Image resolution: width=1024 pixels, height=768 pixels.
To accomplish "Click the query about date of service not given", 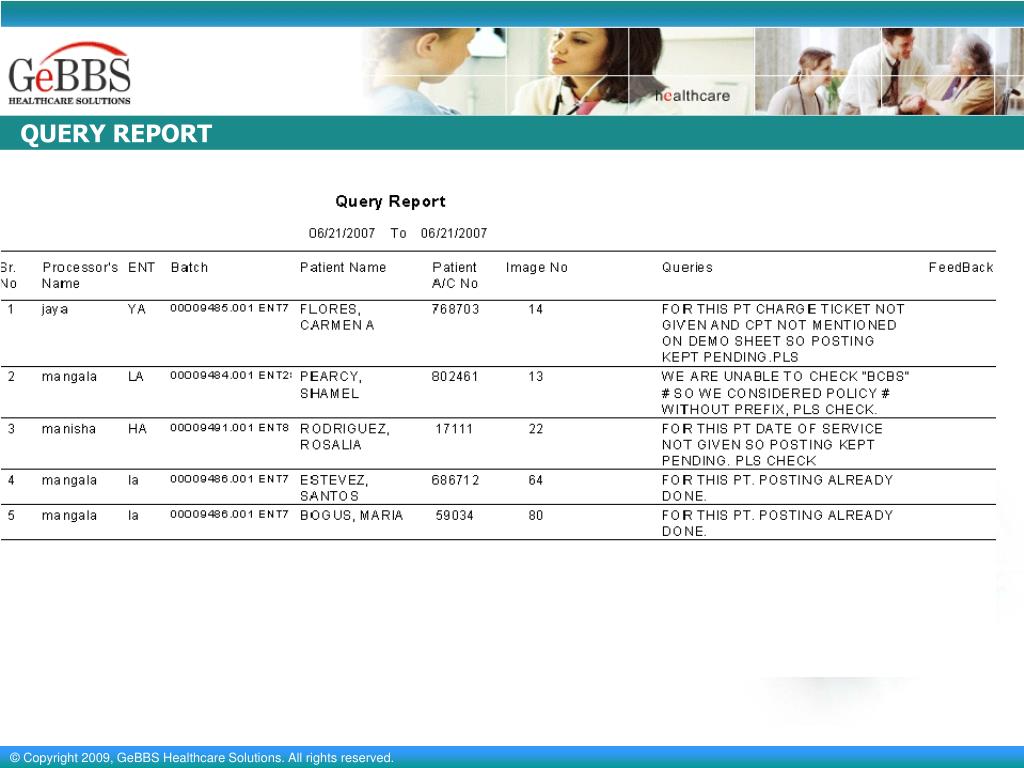I will tap(772, 445).
